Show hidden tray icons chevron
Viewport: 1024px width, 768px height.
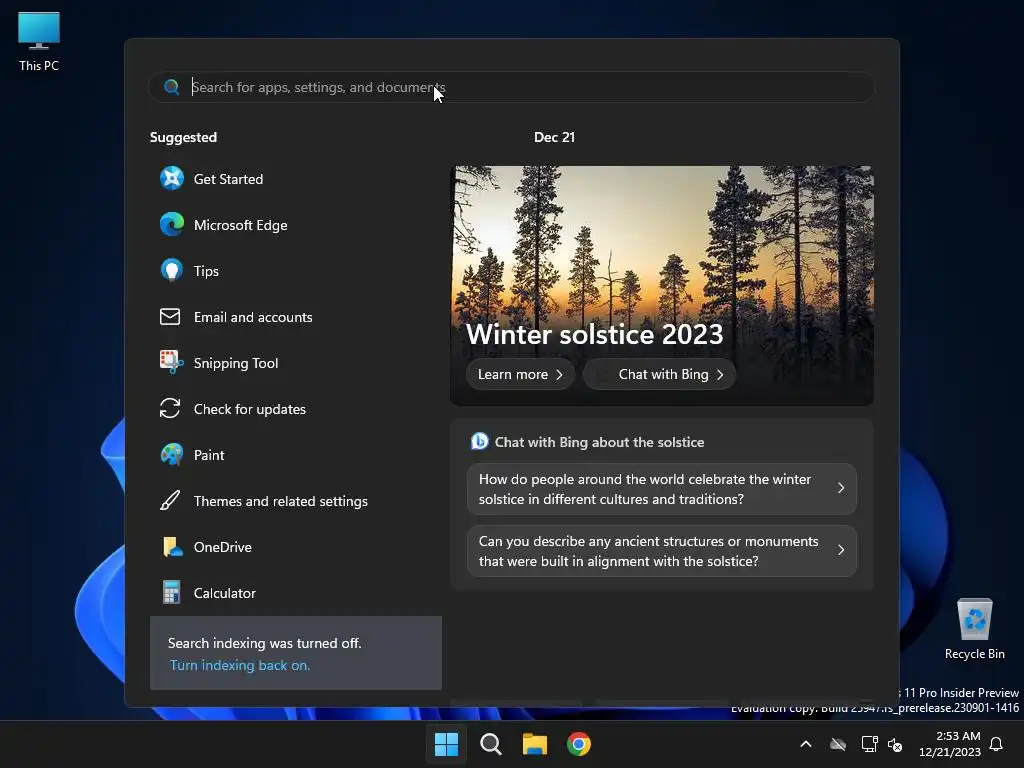click(x=806, y=744)
